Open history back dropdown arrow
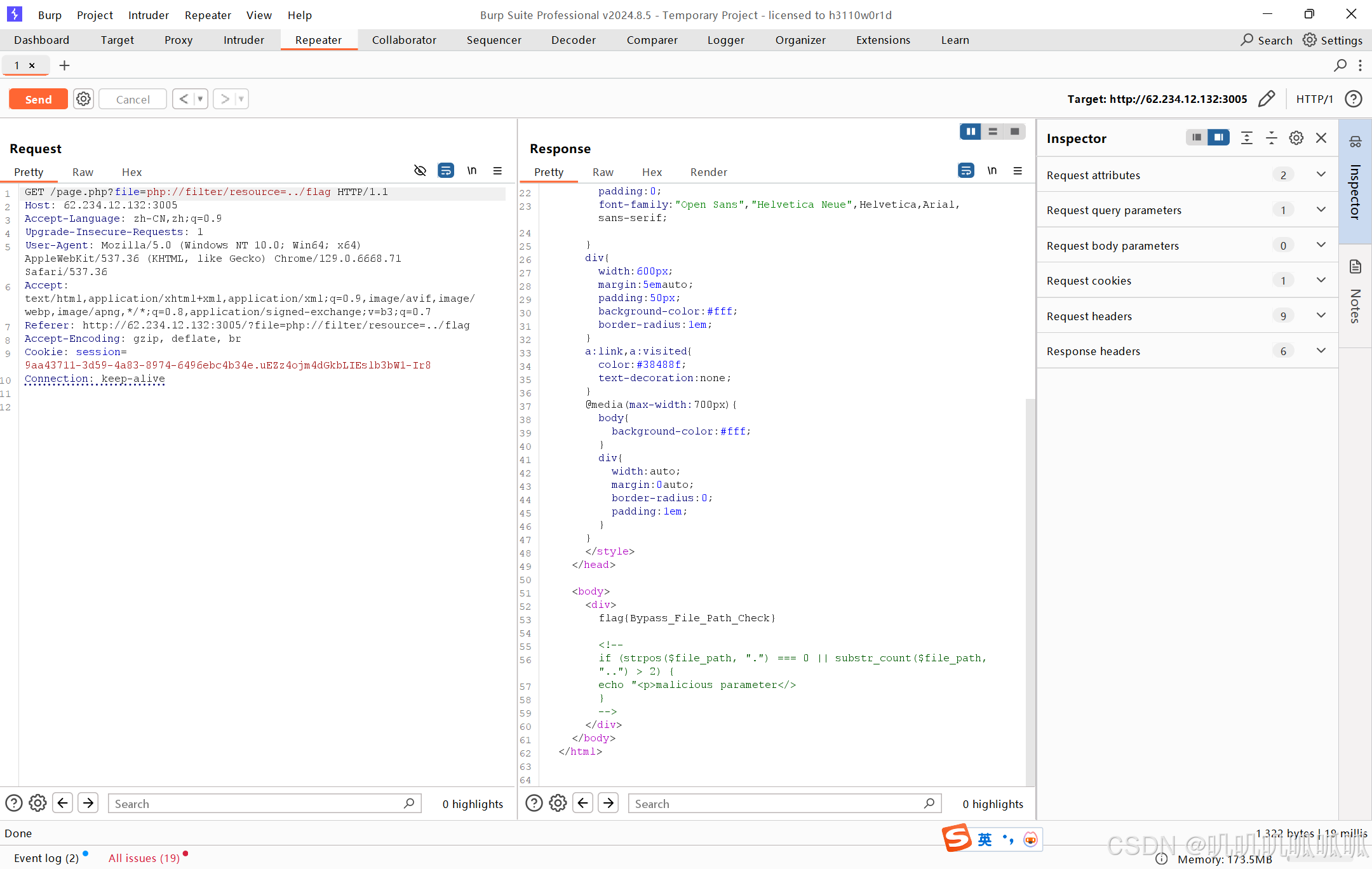 point(200,99)
